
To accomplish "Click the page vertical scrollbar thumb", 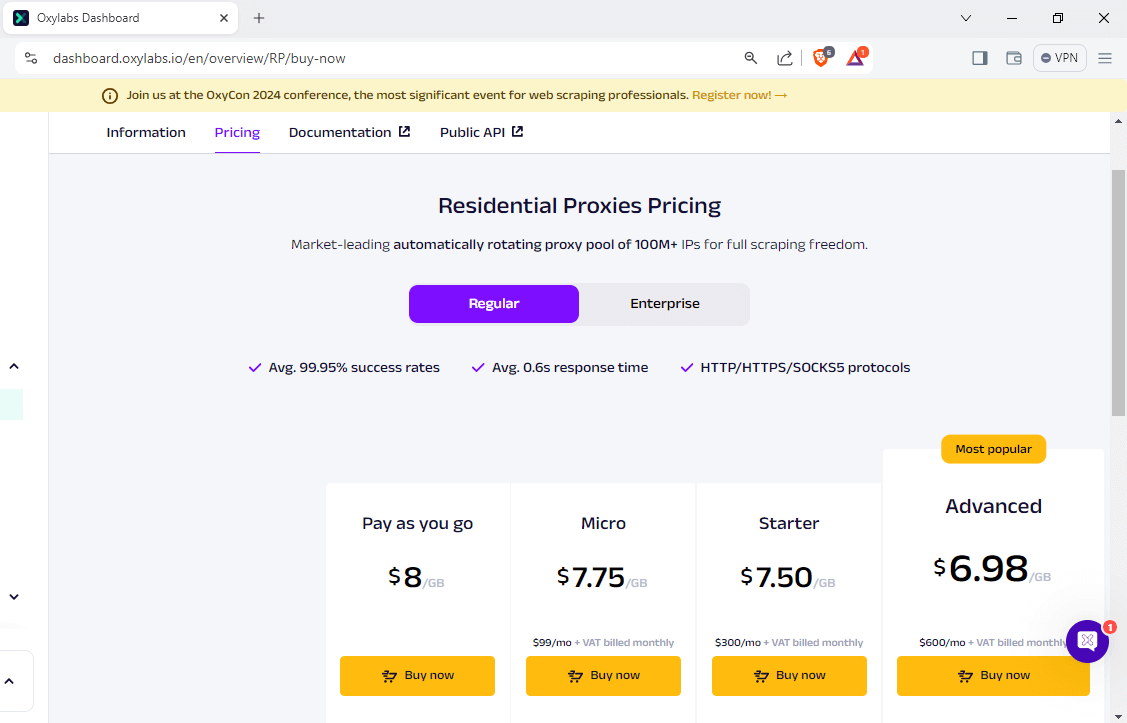I will (x=1118, y=290).
